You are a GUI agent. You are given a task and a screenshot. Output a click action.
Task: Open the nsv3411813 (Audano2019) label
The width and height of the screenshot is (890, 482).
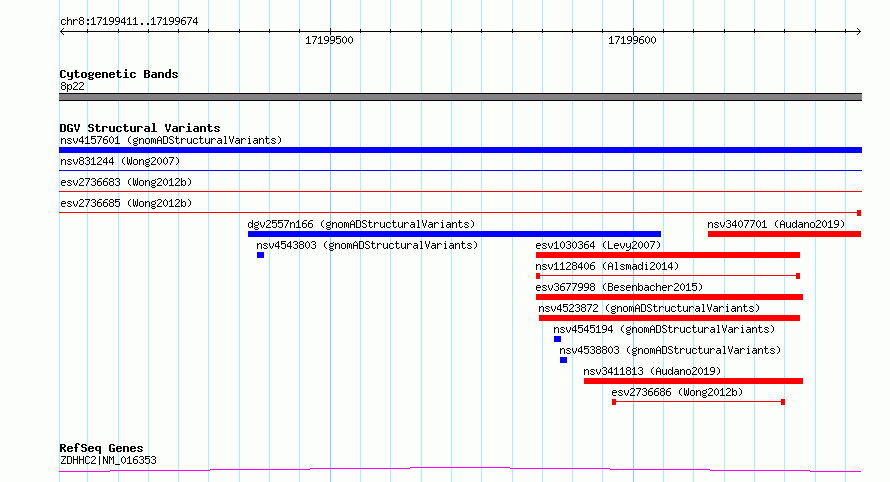[652, 371]
